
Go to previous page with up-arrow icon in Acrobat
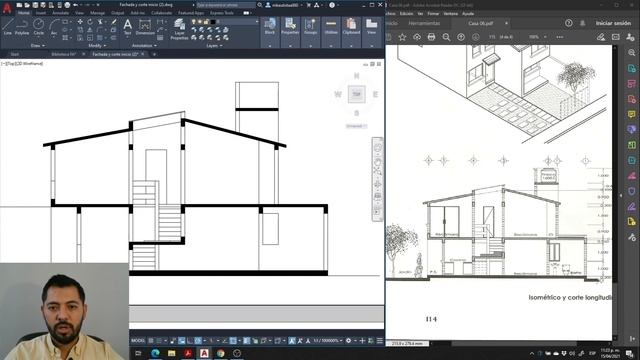pyautogui.click(x=461, y=37)
